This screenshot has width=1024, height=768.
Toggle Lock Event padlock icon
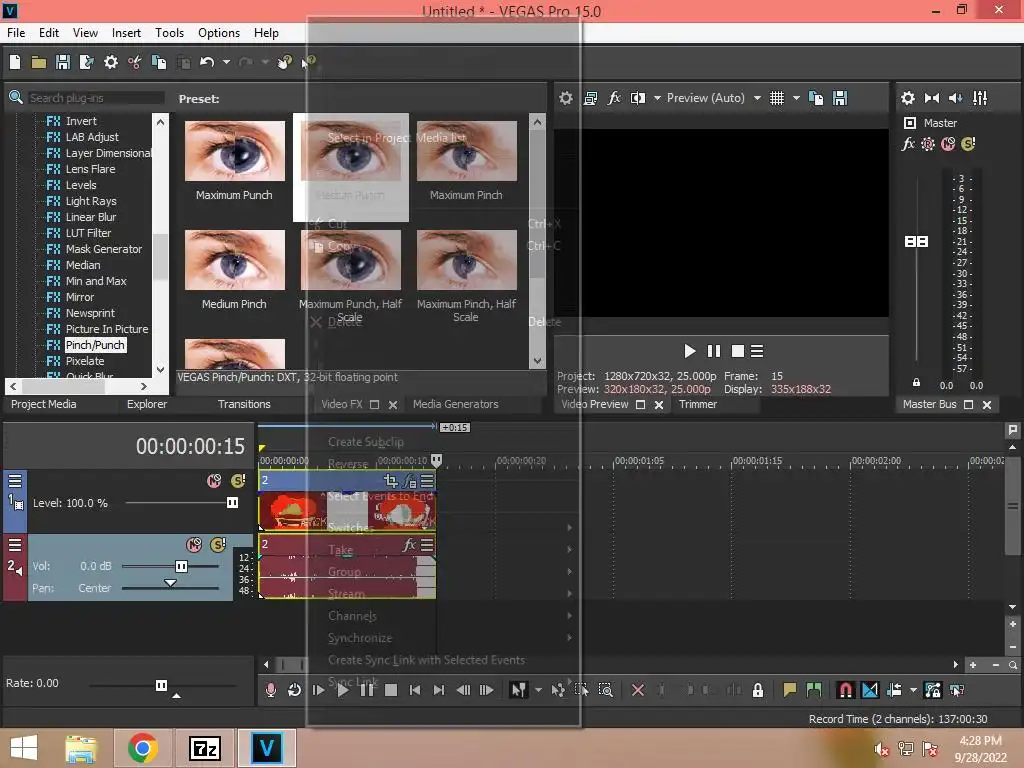758,690
